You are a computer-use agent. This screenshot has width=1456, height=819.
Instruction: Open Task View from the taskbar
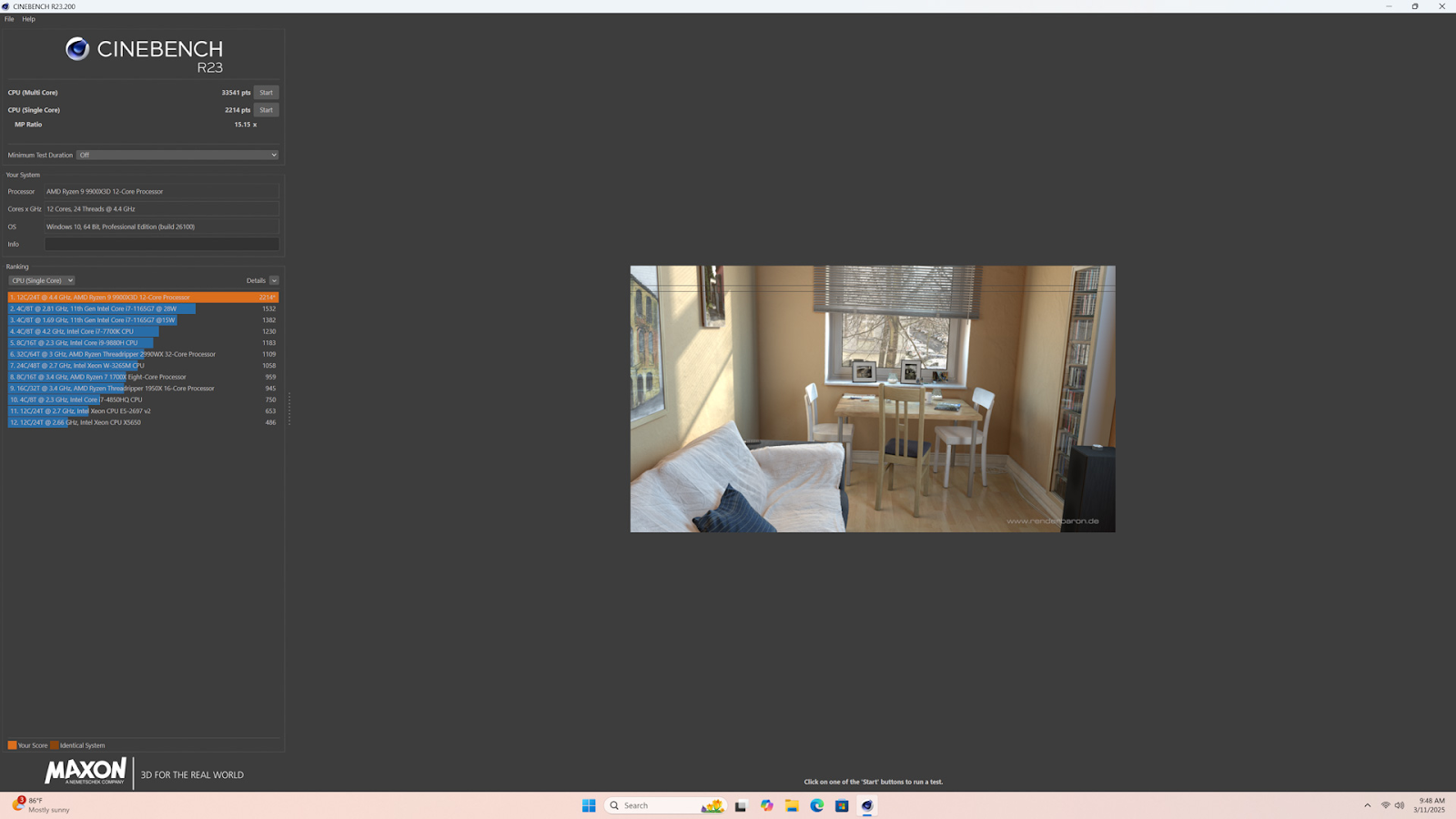coord(741,805)
